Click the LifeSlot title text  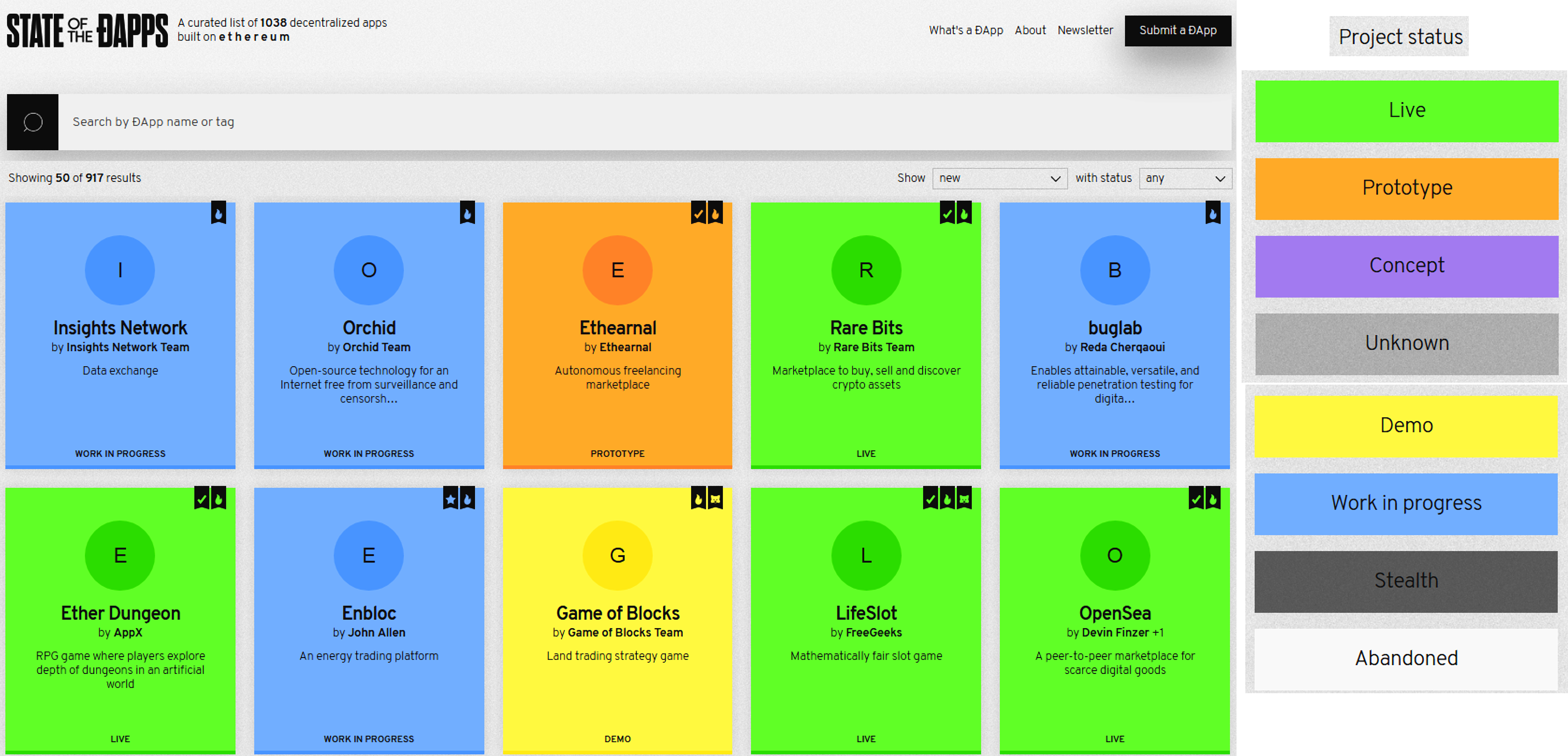(866, 613)
